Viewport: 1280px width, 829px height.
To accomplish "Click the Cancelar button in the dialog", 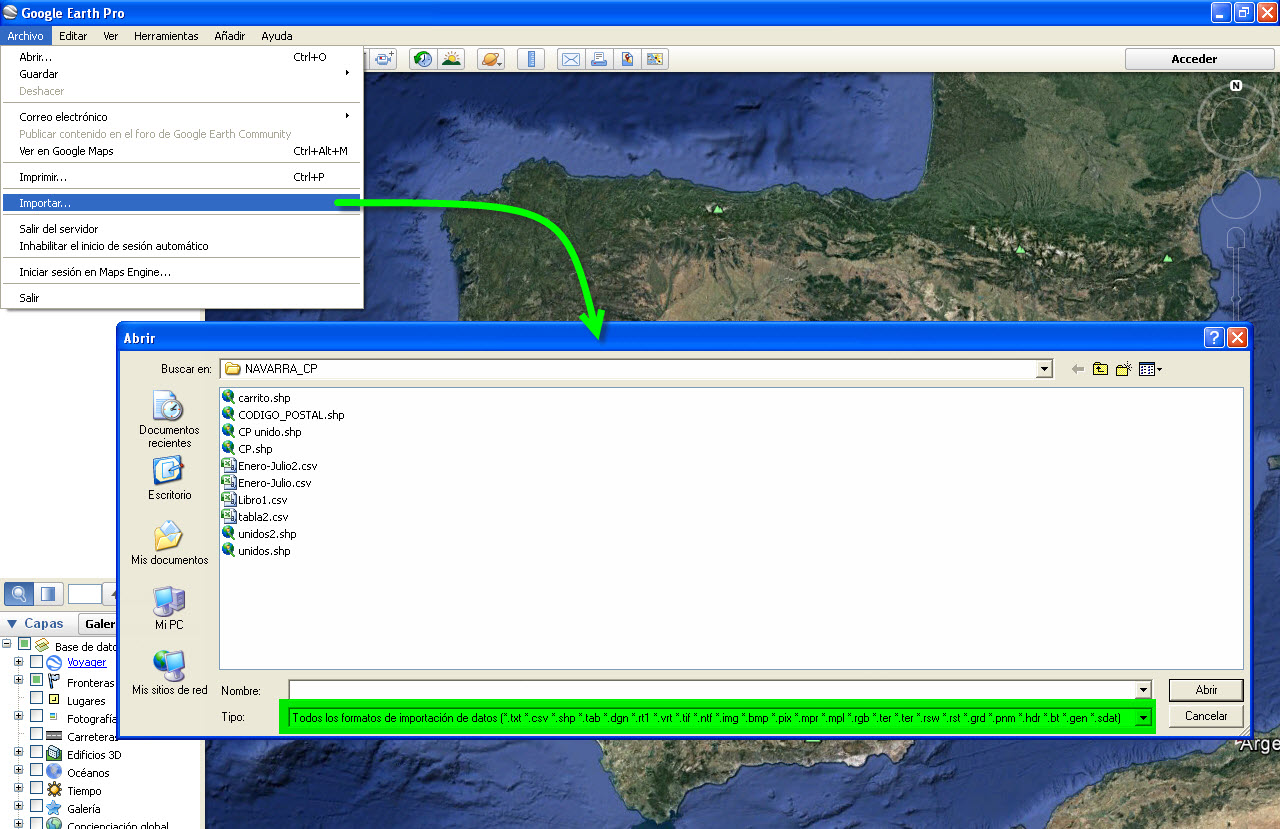I will [1204, 716].
